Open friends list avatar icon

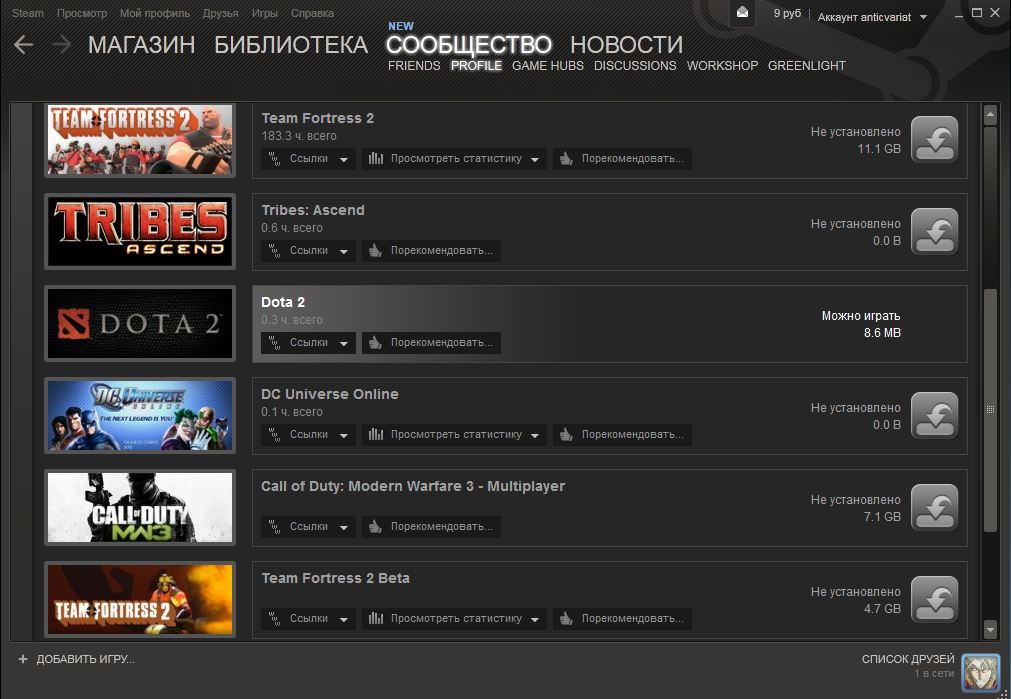click(x=980, y=672)
